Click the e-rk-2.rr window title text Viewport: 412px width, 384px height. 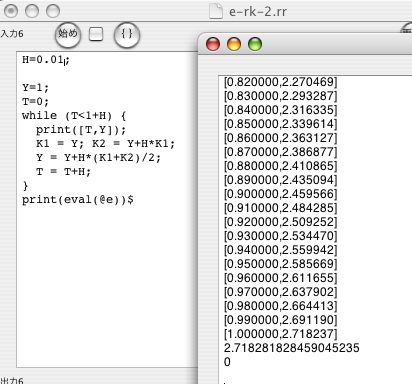coord(258,12)
